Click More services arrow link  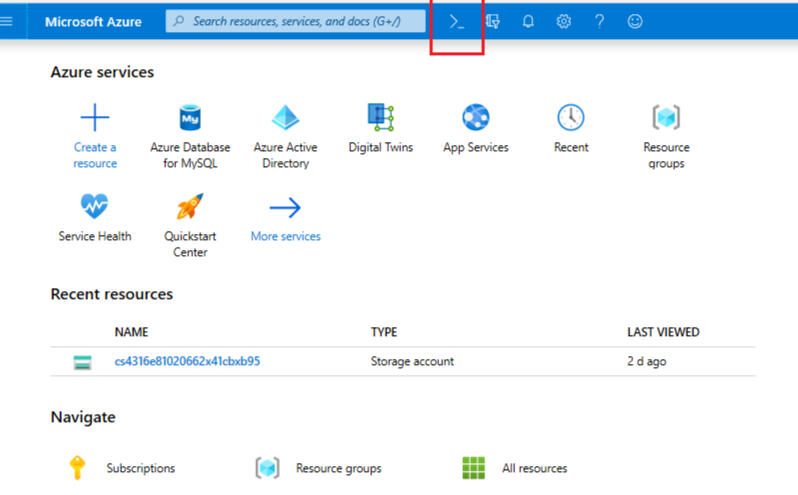pos(285,208)
